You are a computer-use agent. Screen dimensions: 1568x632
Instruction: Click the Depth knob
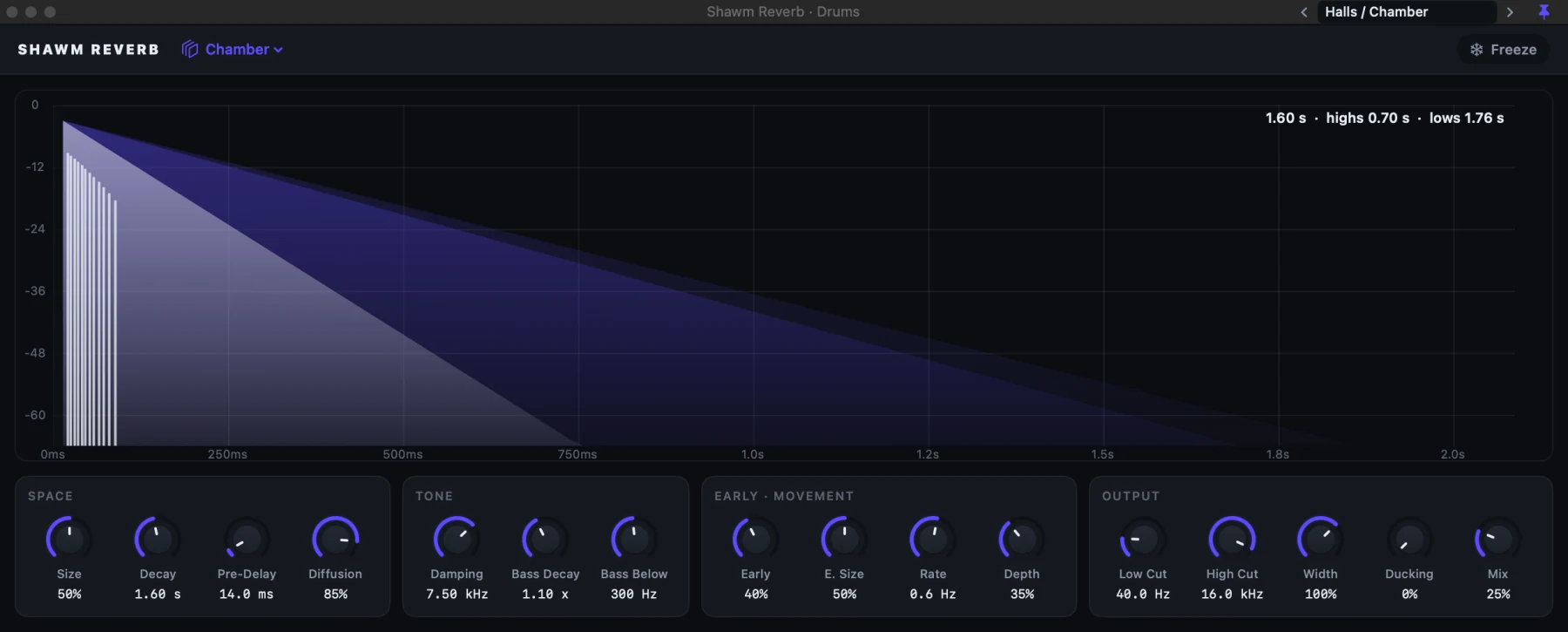click(1022, 539)
